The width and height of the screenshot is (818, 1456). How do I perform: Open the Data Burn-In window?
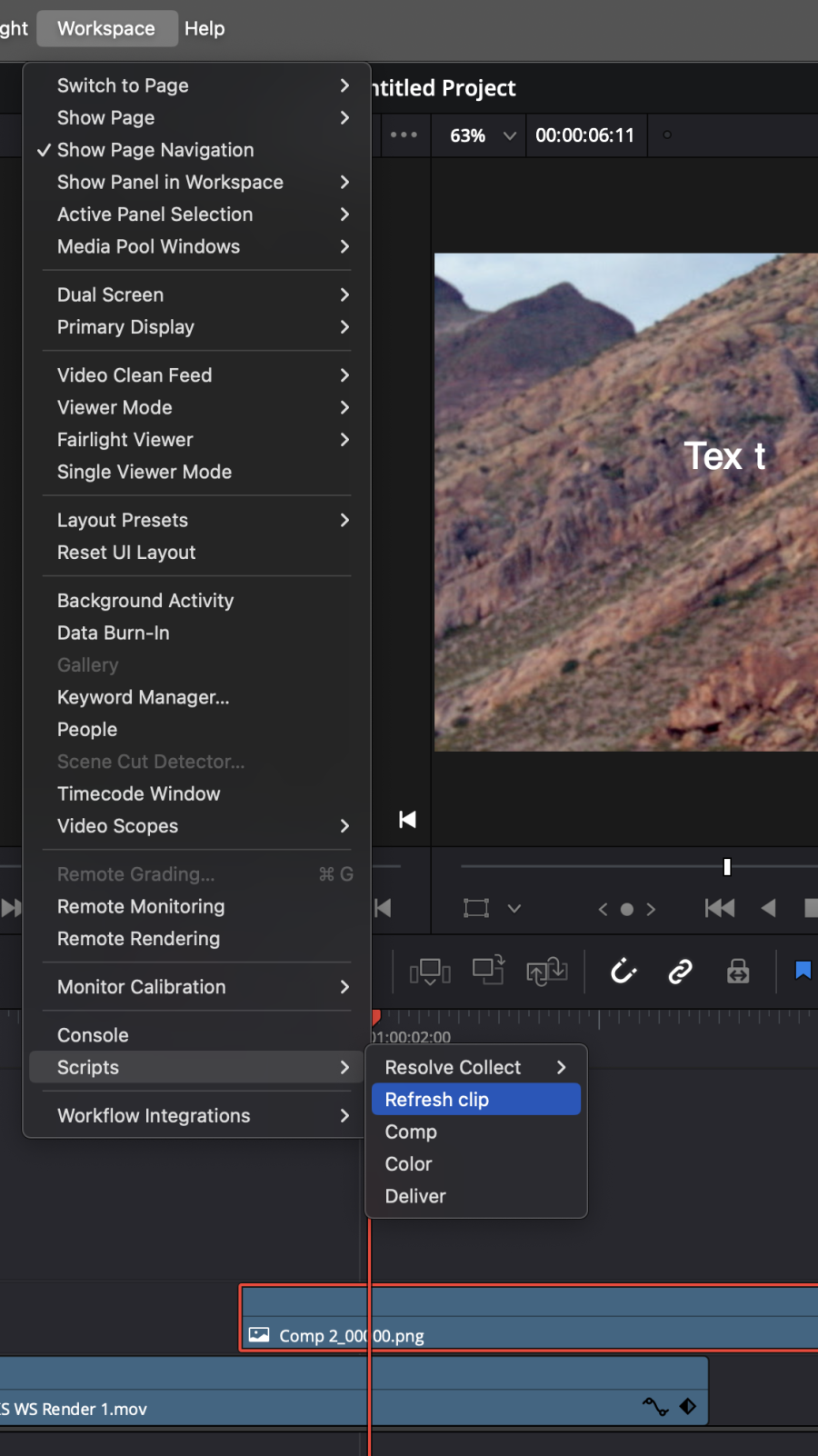coord(196,633)
